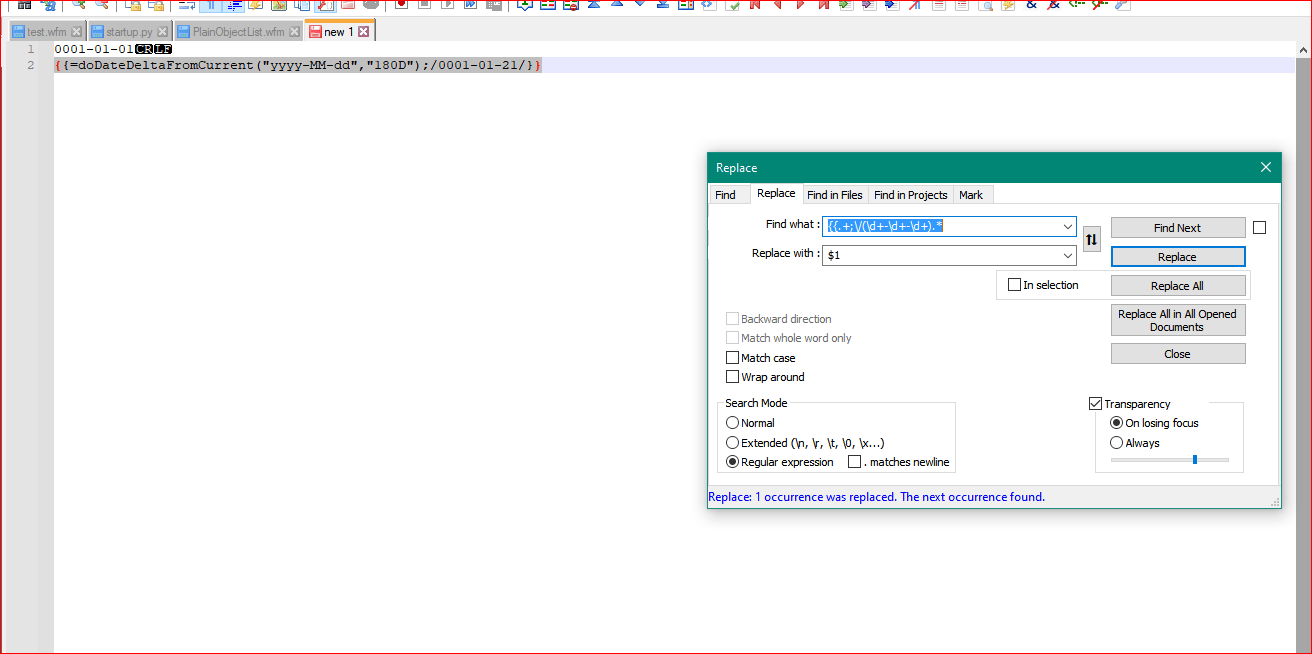Click the Find Next button

1177,227
